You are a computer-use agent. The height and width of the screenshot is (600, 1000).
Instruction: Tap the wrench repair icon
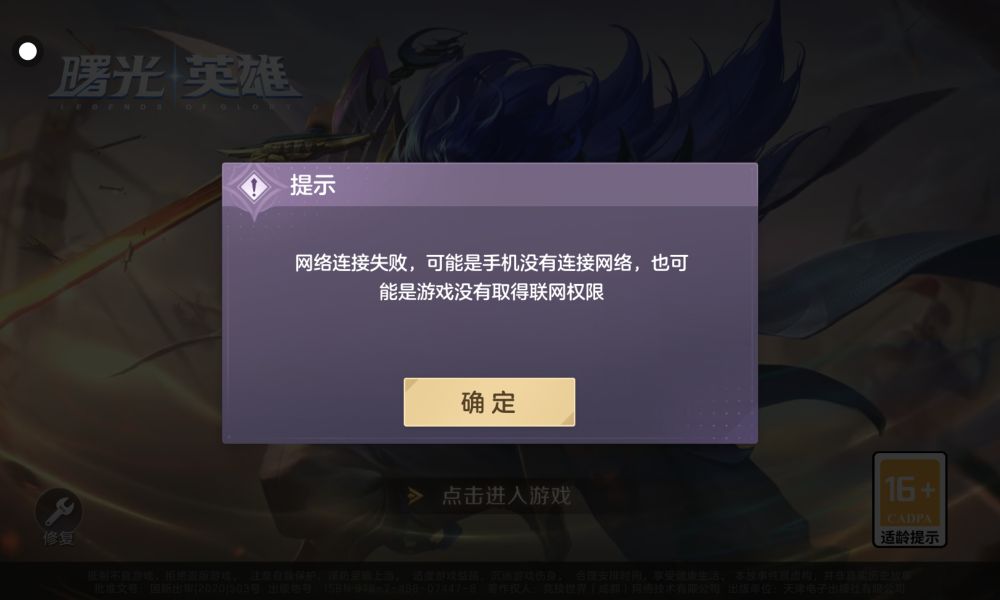point(59,510)
